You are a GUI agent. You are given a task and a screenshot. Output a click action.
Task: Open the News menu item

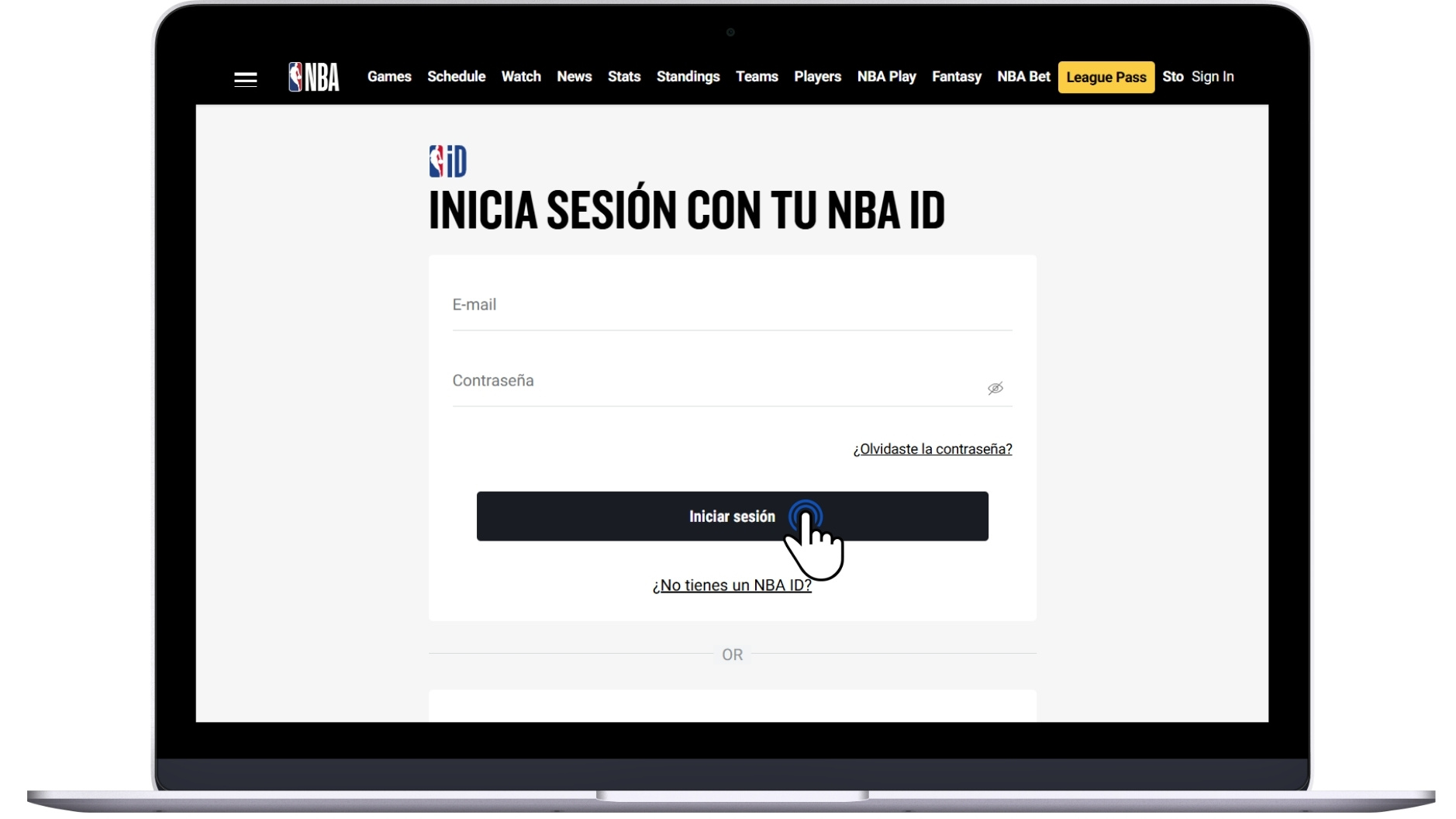tap(574, 77)
